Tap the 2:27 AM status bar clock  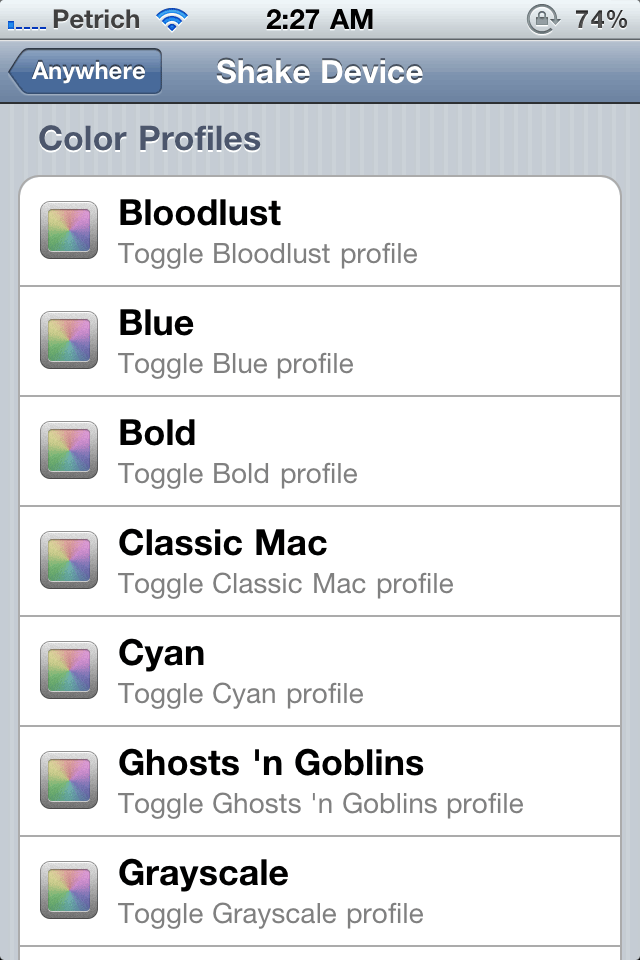[x=320, y=19]
